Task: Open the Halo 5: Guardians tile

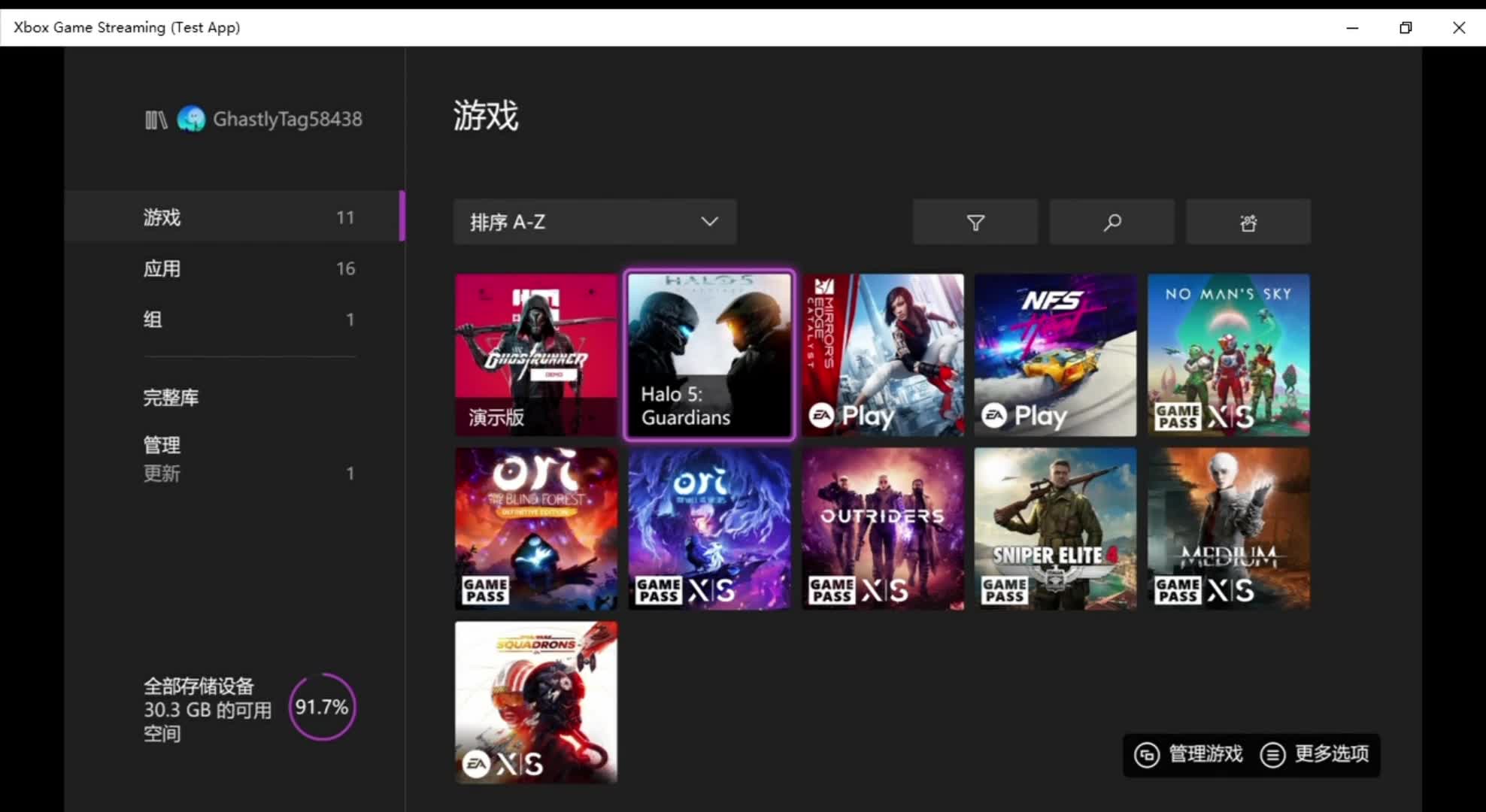Action: tap(709, 355)
